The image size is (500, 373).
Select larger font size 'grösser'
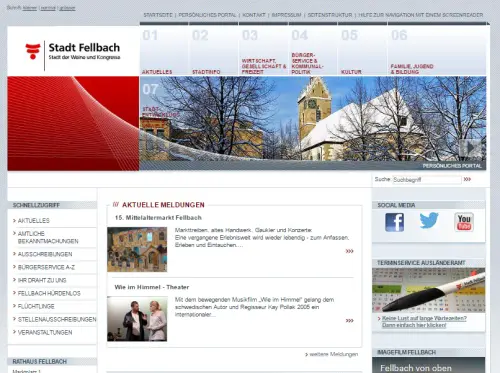[x=67, y=8]
